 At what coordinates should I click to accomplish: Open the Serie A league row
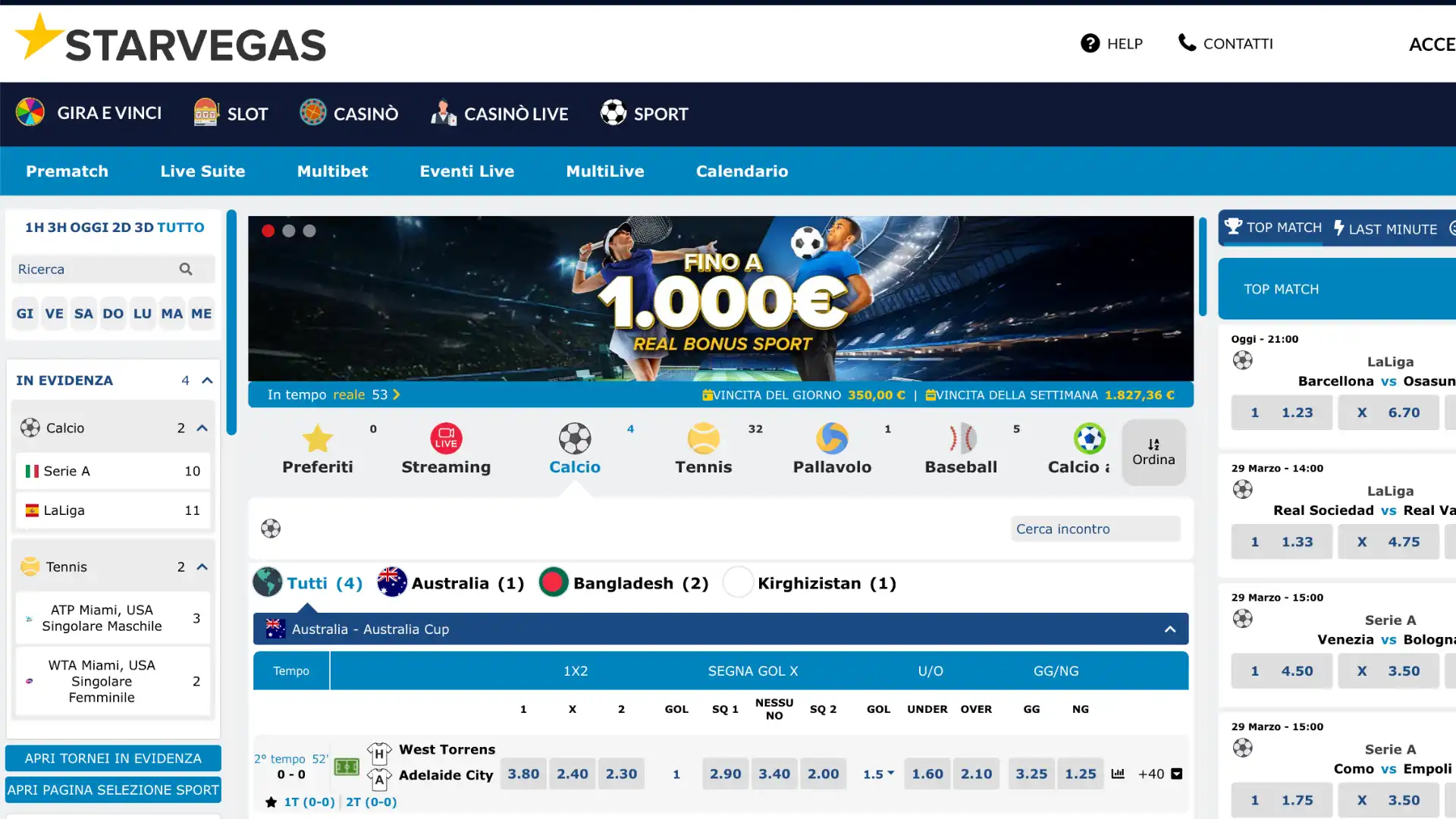113,471
